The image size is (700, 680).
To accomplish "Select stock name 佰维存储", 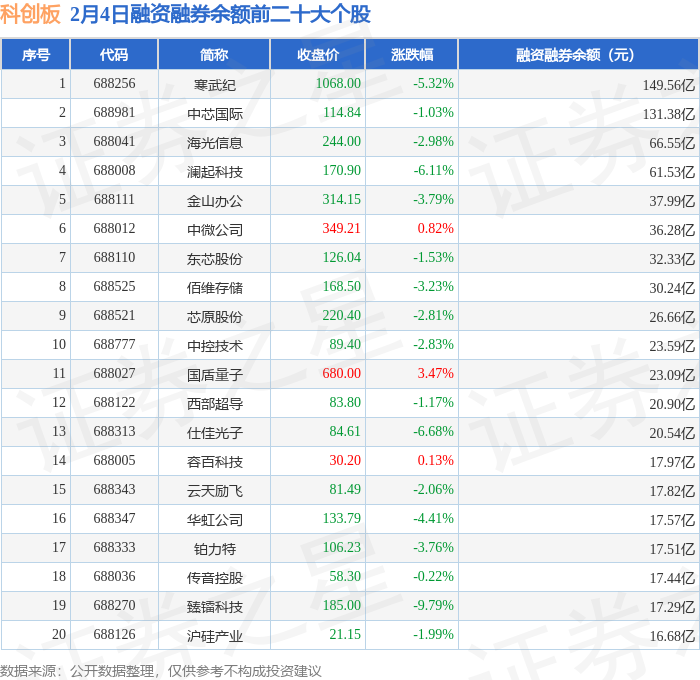I will (x=215, y=288).
